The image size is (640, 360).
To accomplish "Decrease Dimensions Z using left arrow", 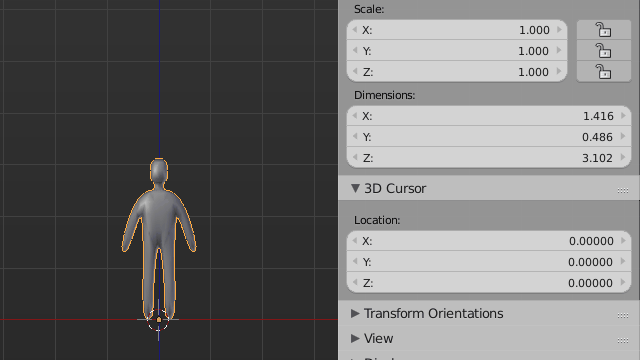I will pyautogui.click(x=355, y=158).
